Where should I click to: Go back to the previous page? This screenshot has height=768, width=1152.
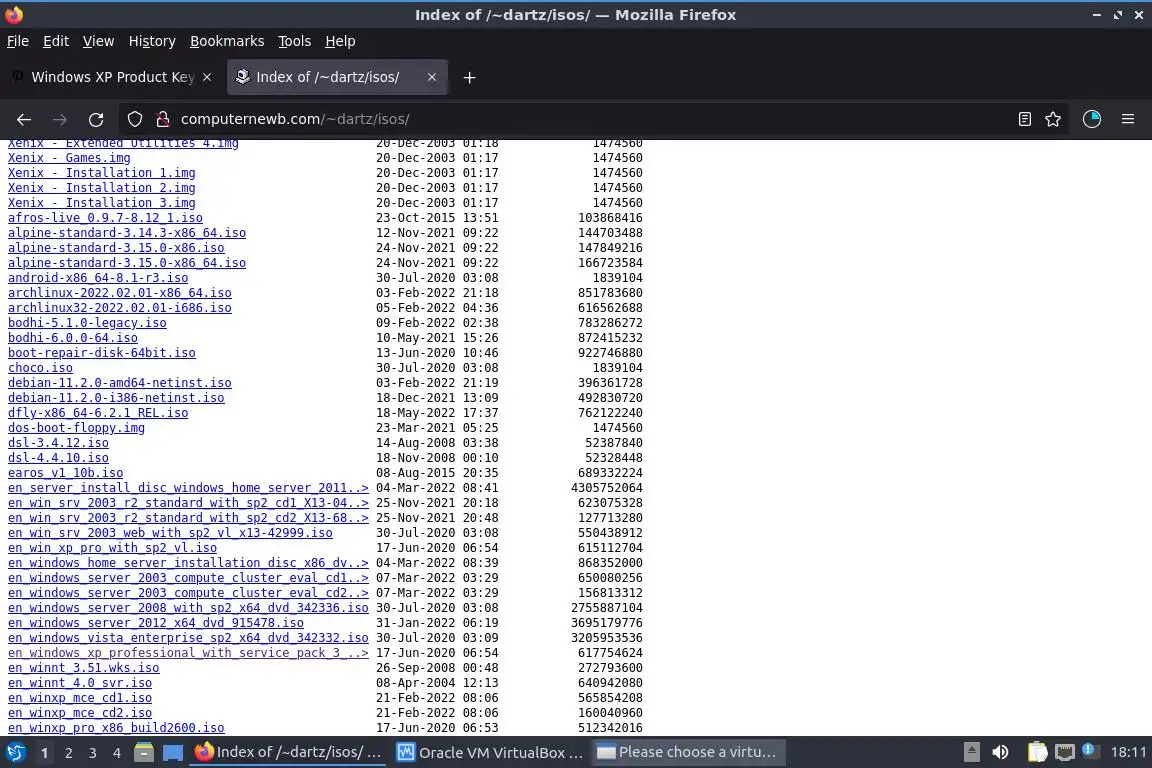pos(24,119)
